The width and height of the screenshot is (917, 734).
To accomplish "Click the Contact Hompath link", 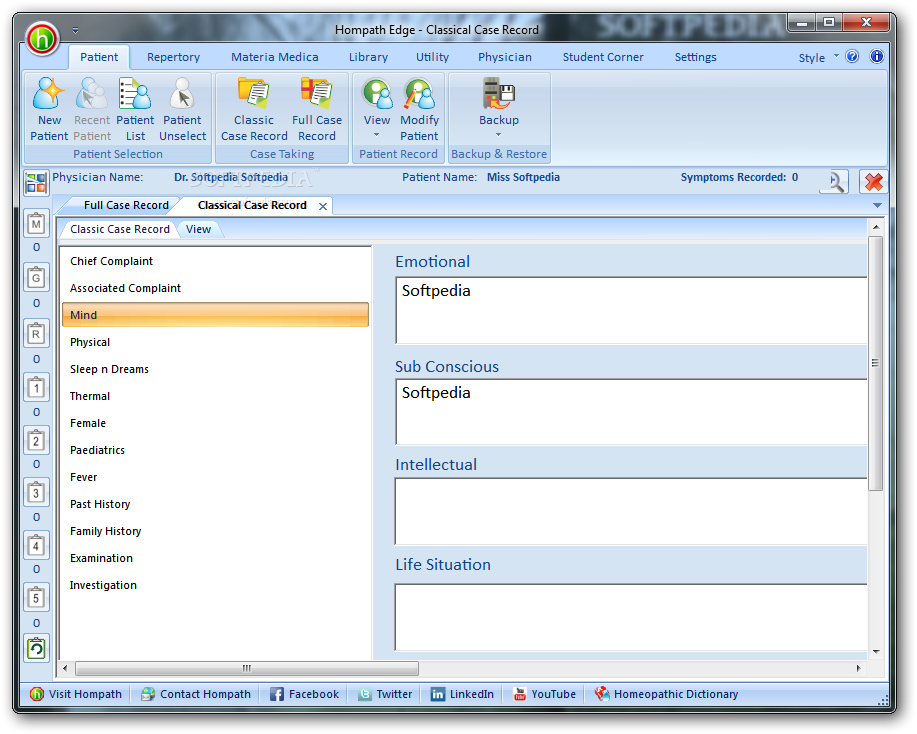I will coord(196,694).
